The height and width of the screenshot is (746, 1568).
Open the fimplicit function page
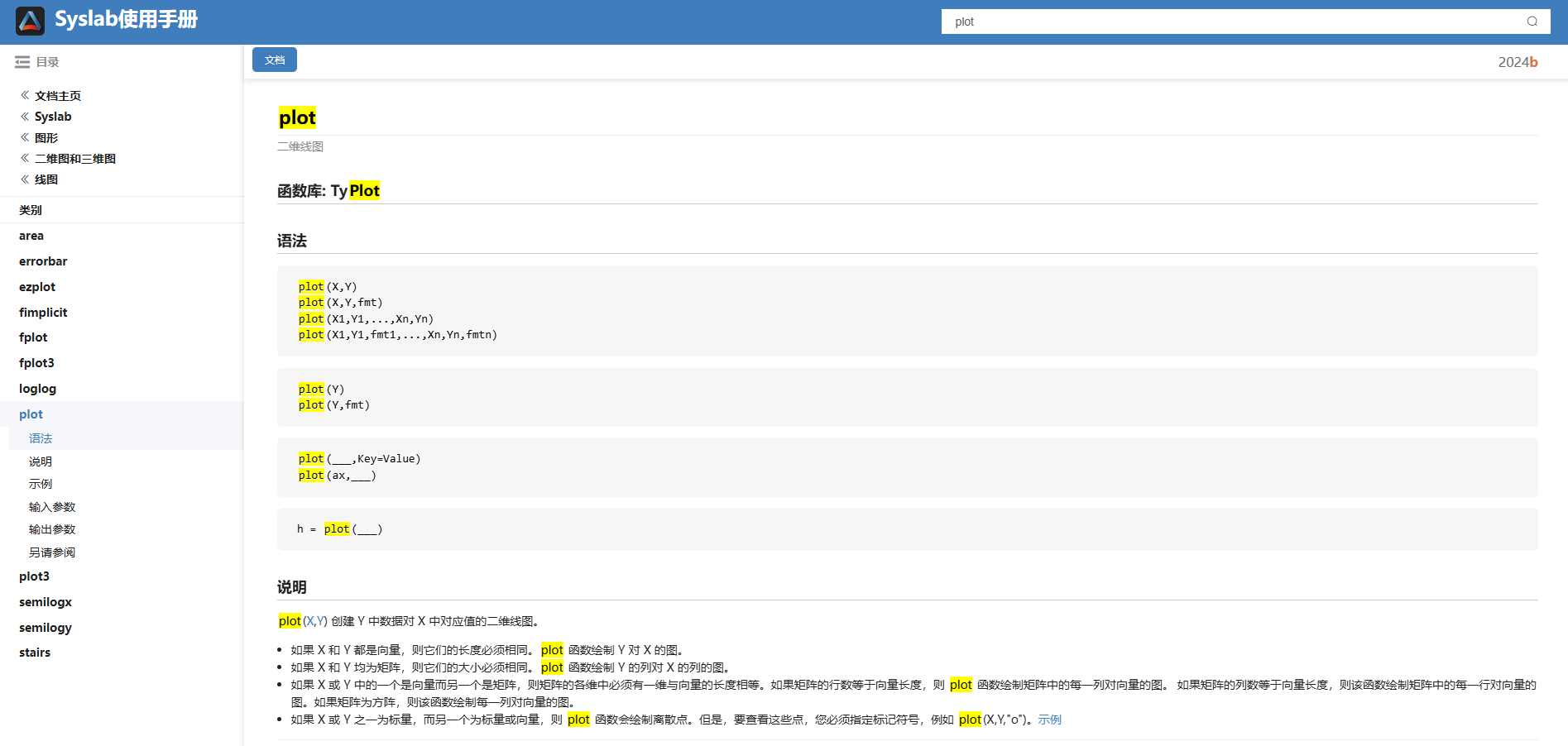tap(43, 313)
